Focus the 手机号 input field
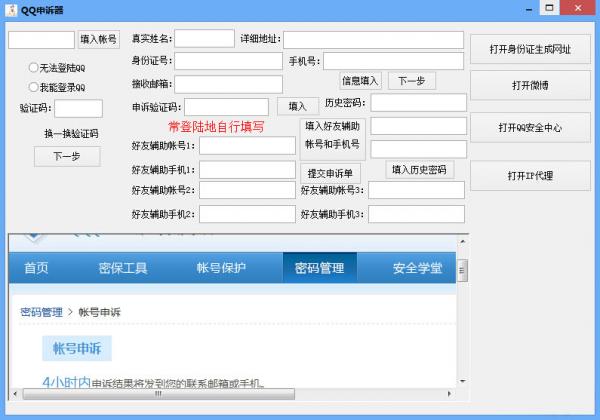Image resolution: width=600 pixels, height=420 pixels. coord(393,61)
